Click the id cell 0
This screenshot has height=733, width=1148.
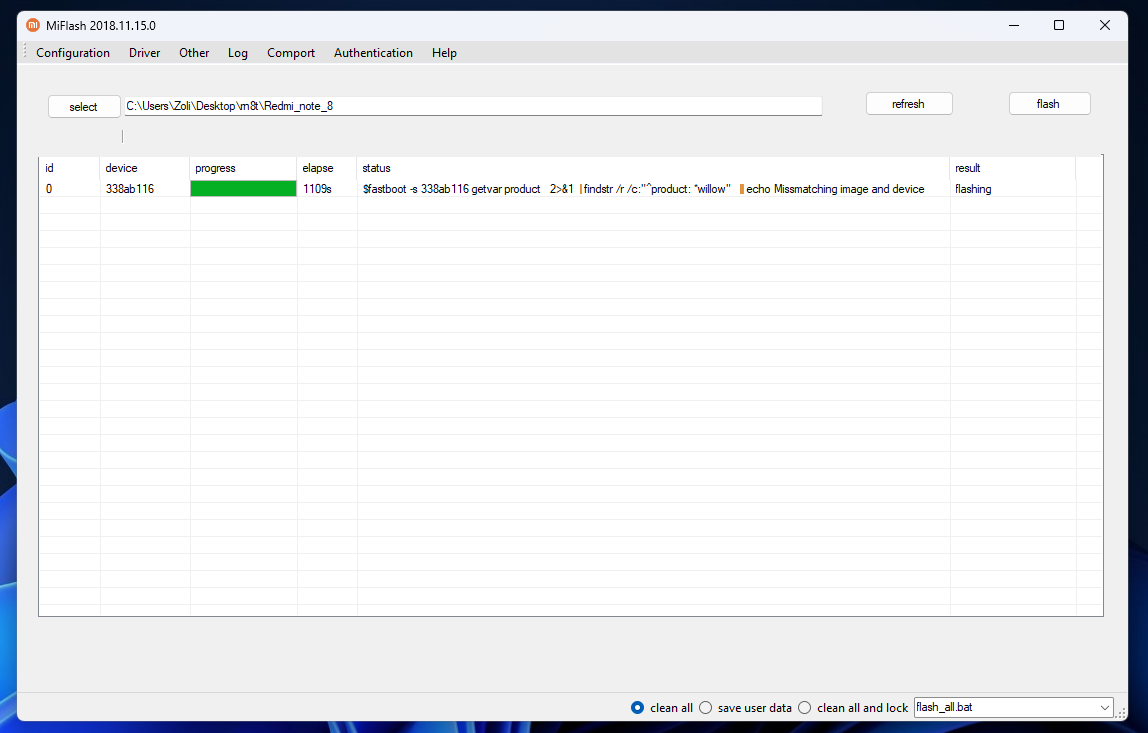(x=49, y=189)
